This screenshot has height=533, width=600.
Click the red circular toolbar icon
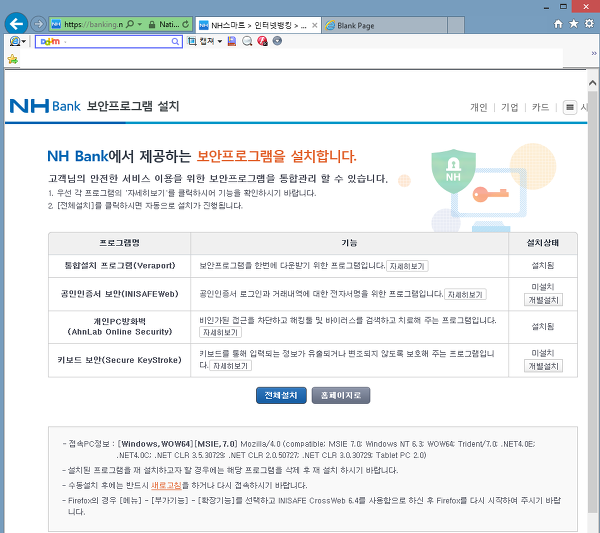tap(262, 41)
